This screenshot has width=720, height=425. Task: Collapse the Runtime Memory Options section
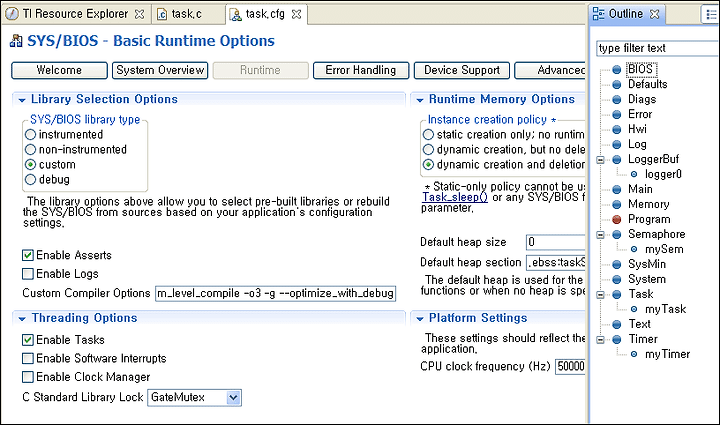click(420, 100)
